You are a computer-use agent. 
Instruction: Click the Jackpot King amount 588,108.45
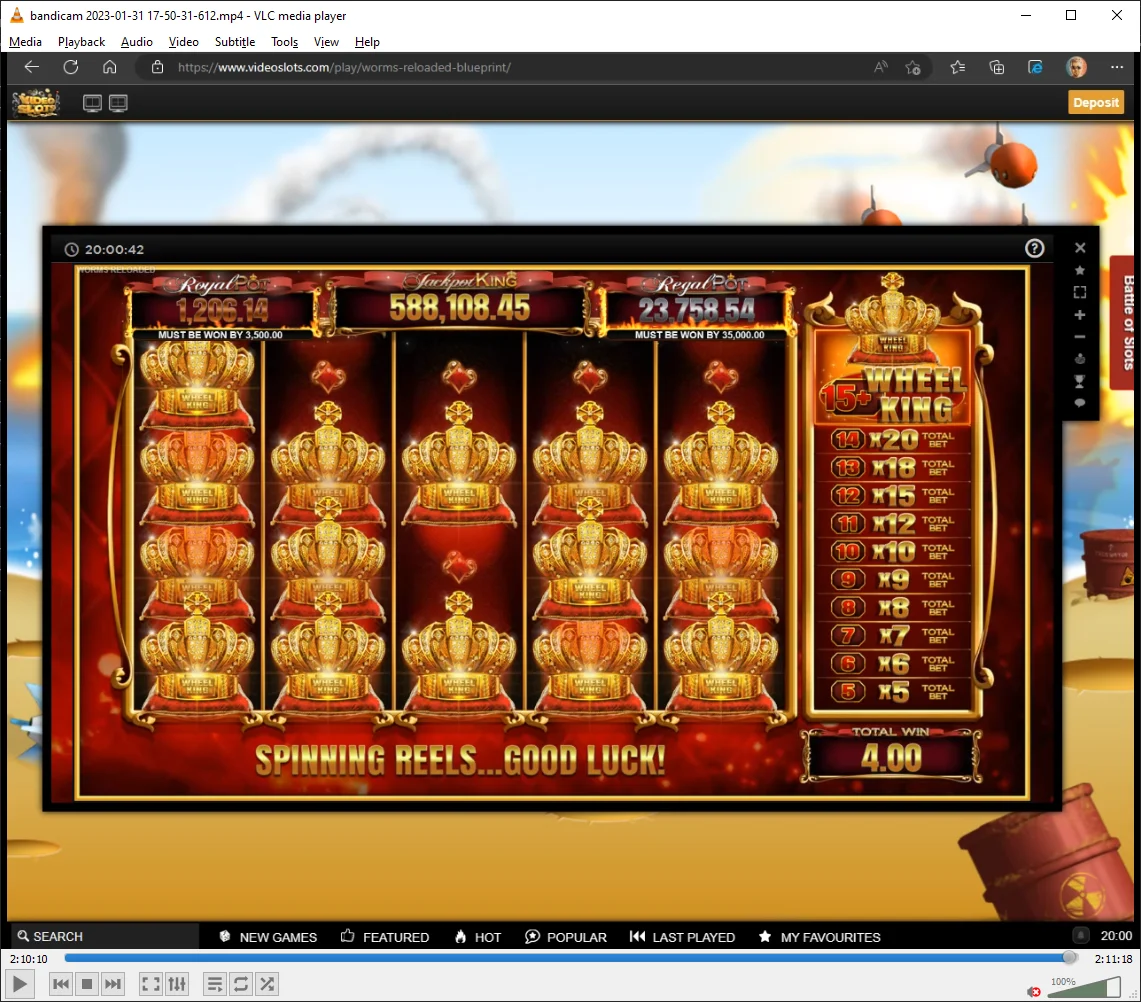point(459,308)
